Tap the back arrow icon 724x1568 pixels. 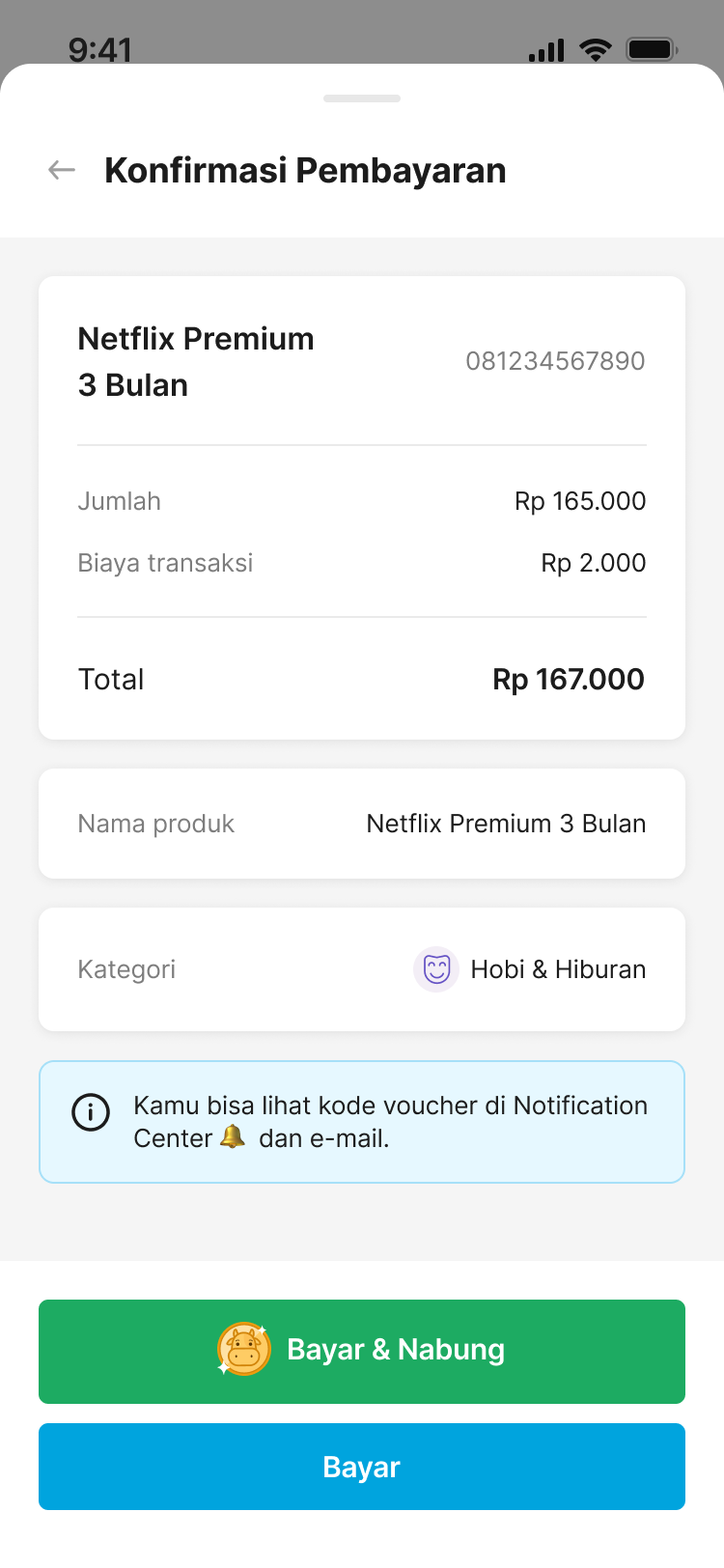coord(62,171)
